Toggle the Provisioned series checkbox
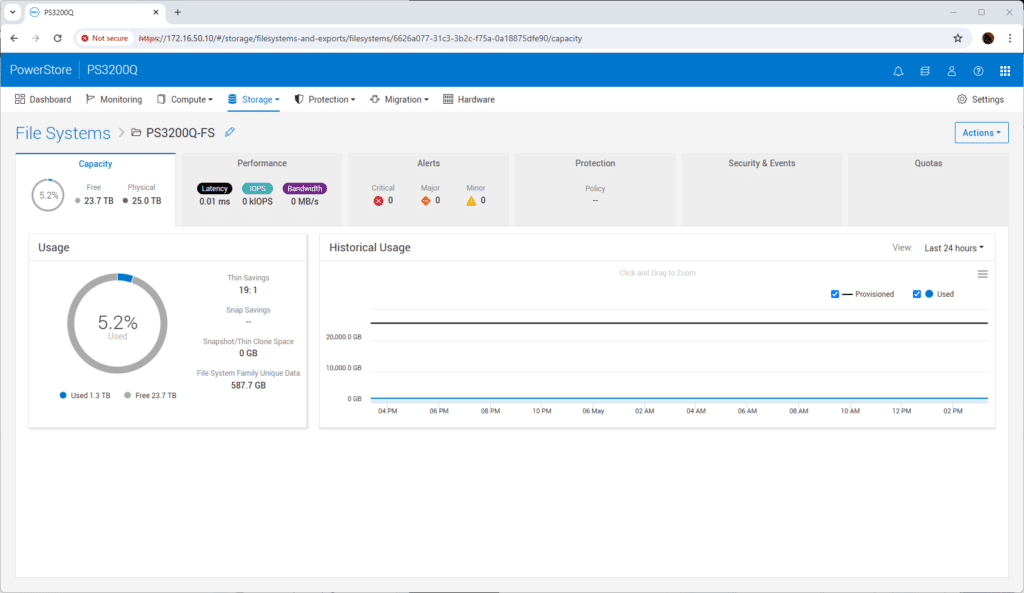Screen dimensions: 1024x593 pos(835,294)
